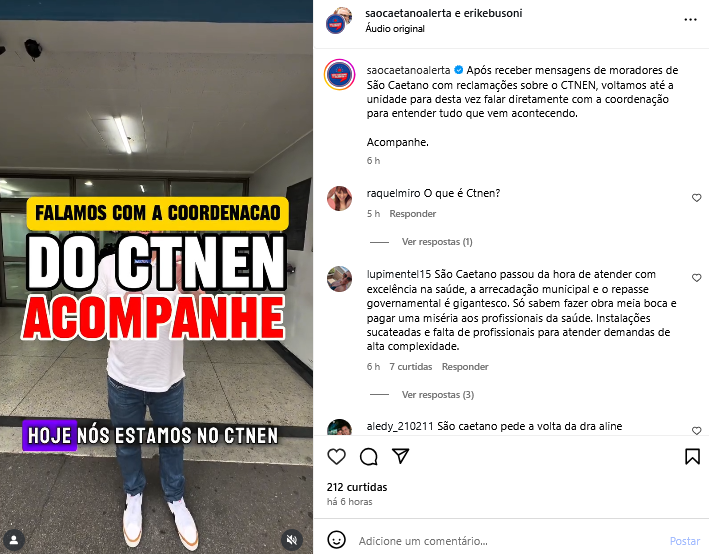Like raquelmiro's comment
This screenshot has height=554, width=709.
click(696, 198)
